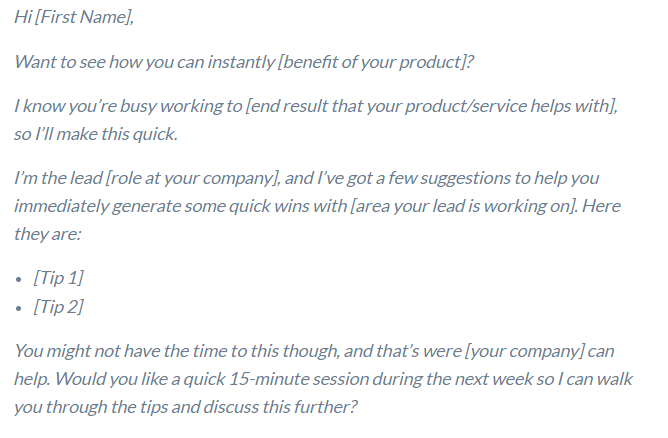Click the '[your company]' placeholder
The image size is (668, 438).
(x=524, y=351)
